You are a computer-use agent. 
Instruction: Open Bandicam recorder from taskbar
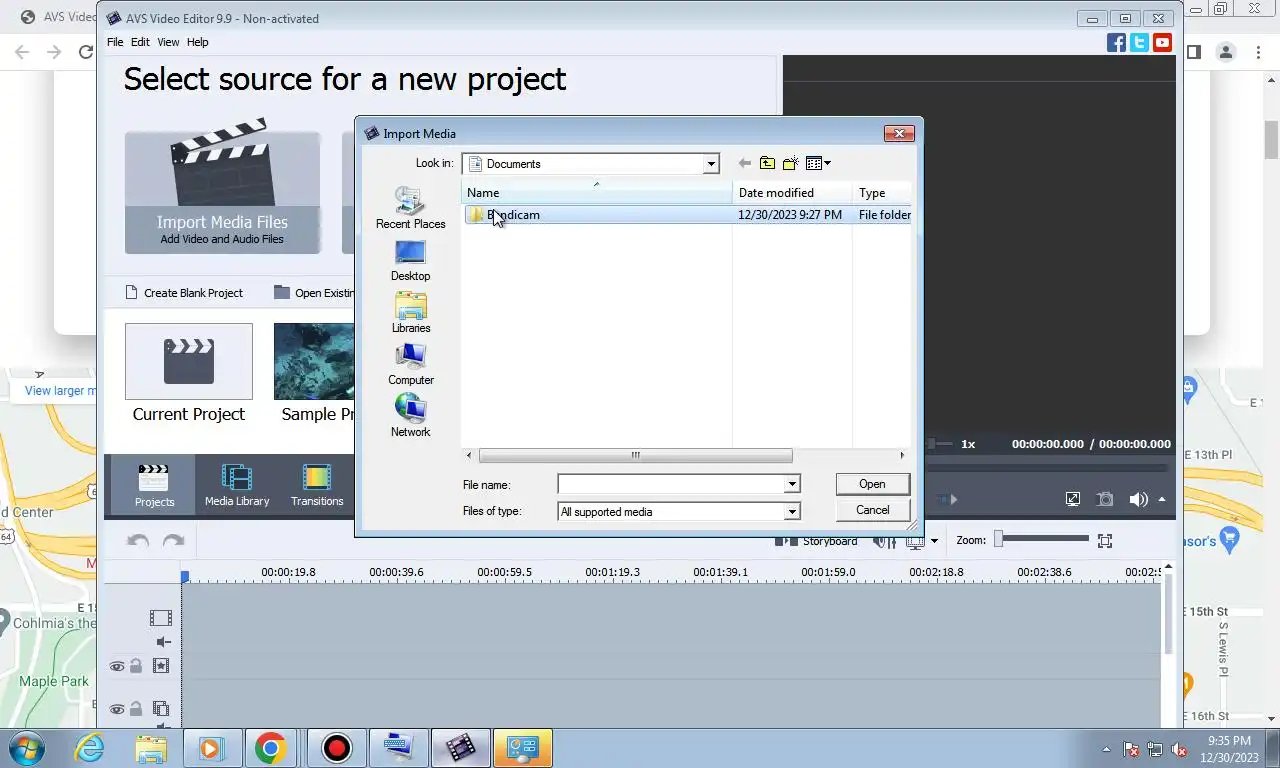(337, 748)
